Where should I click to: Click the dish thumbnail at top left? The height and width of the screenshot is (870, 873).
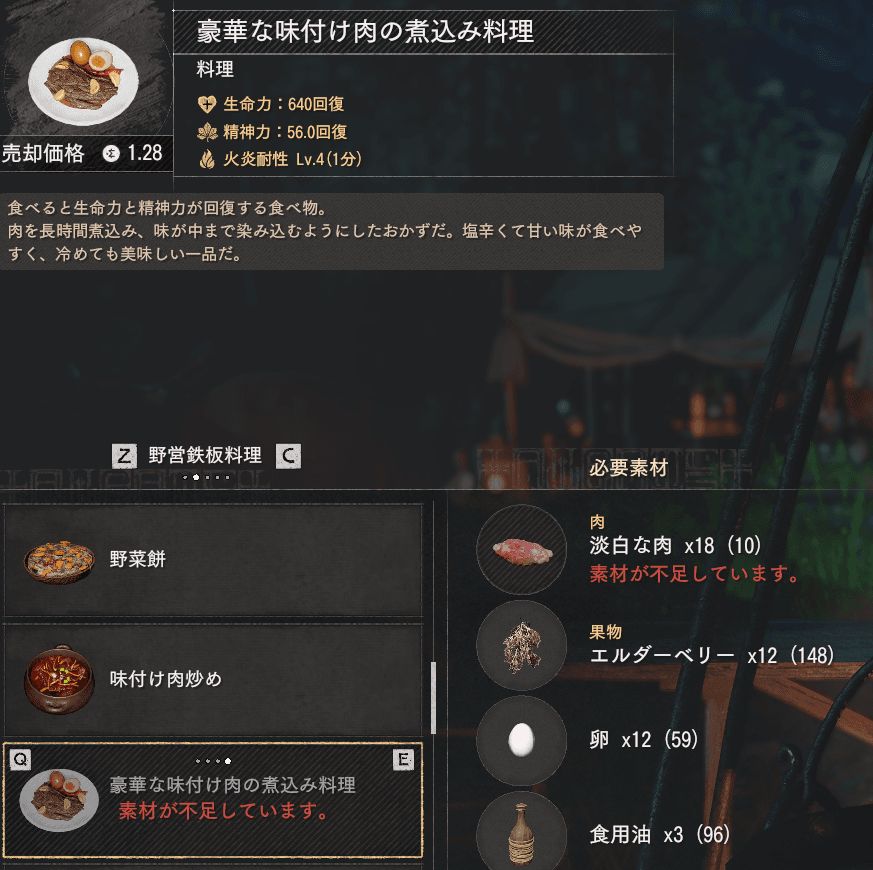[84, 81]
